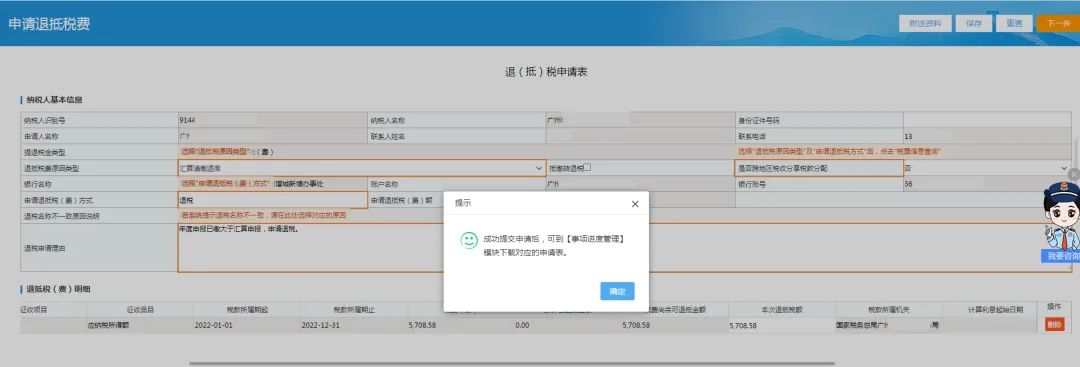Click the 联系电话 field starting with 13
This screenshot has height=367, width=1080.
click(986, 136)
